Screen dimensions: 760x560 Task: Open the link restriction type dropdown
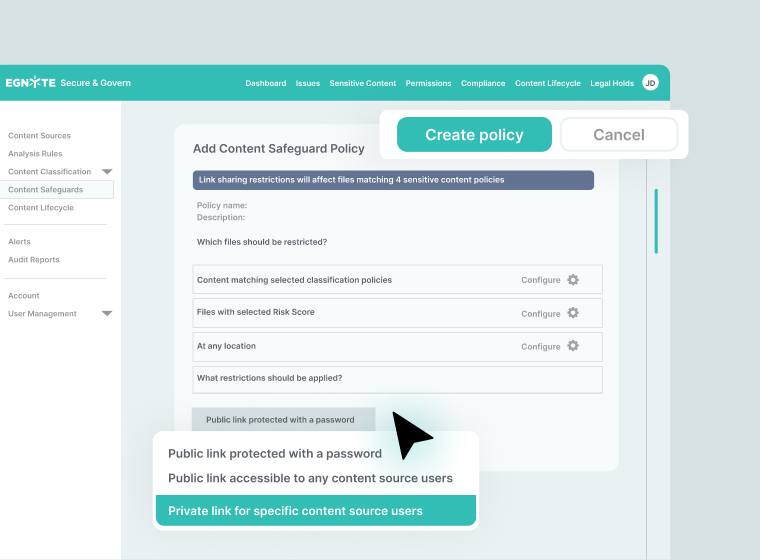(283, 420)
